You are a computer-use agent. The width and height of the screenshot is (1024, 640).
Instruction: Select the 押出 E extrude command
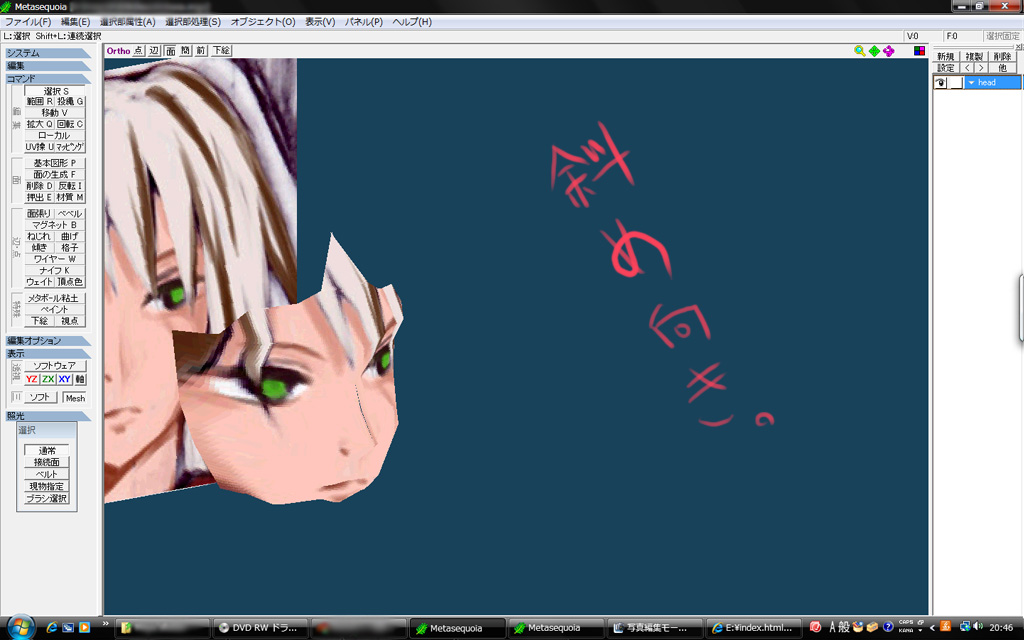click(39, 197)
